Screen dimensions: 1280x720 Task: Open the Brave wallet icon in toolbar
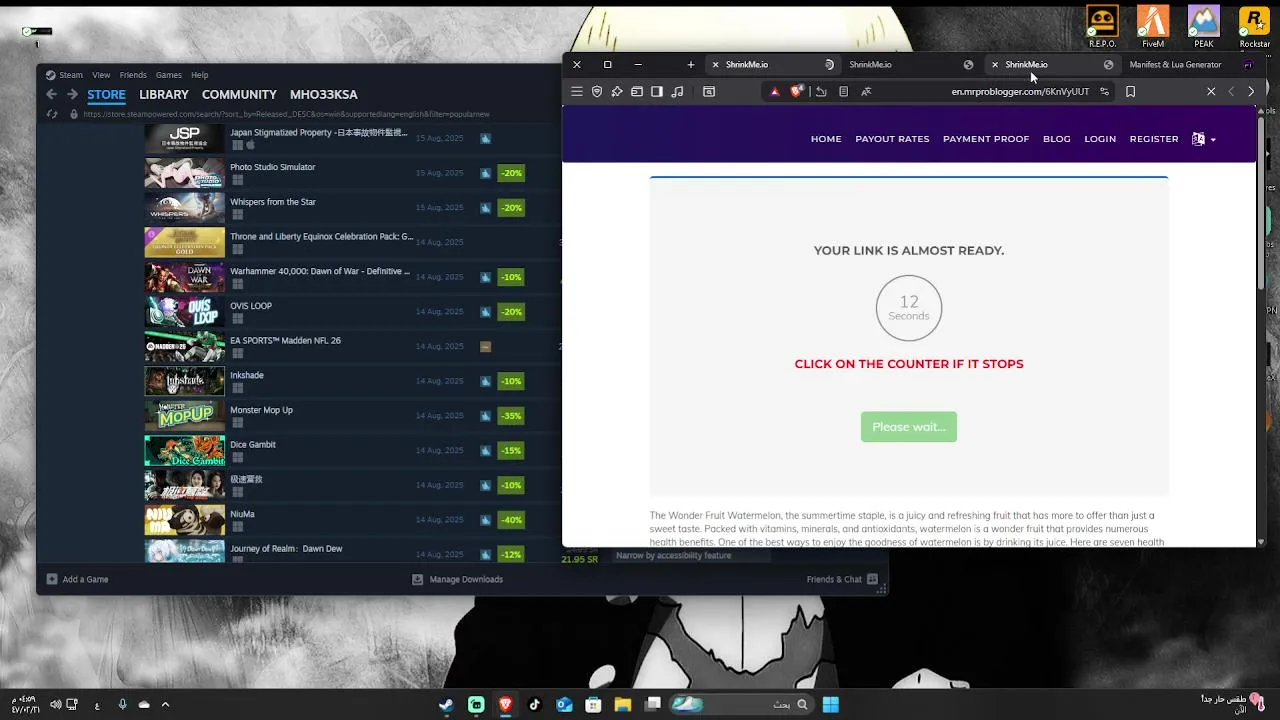pyautogui.click(x=637, y=91)
